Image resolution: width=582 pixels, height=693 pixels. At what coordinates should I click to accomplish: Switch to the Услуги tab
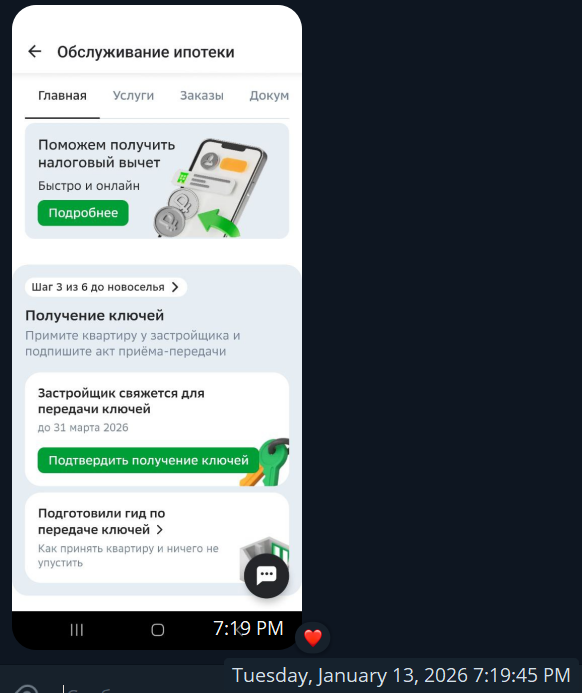[133, 95]
